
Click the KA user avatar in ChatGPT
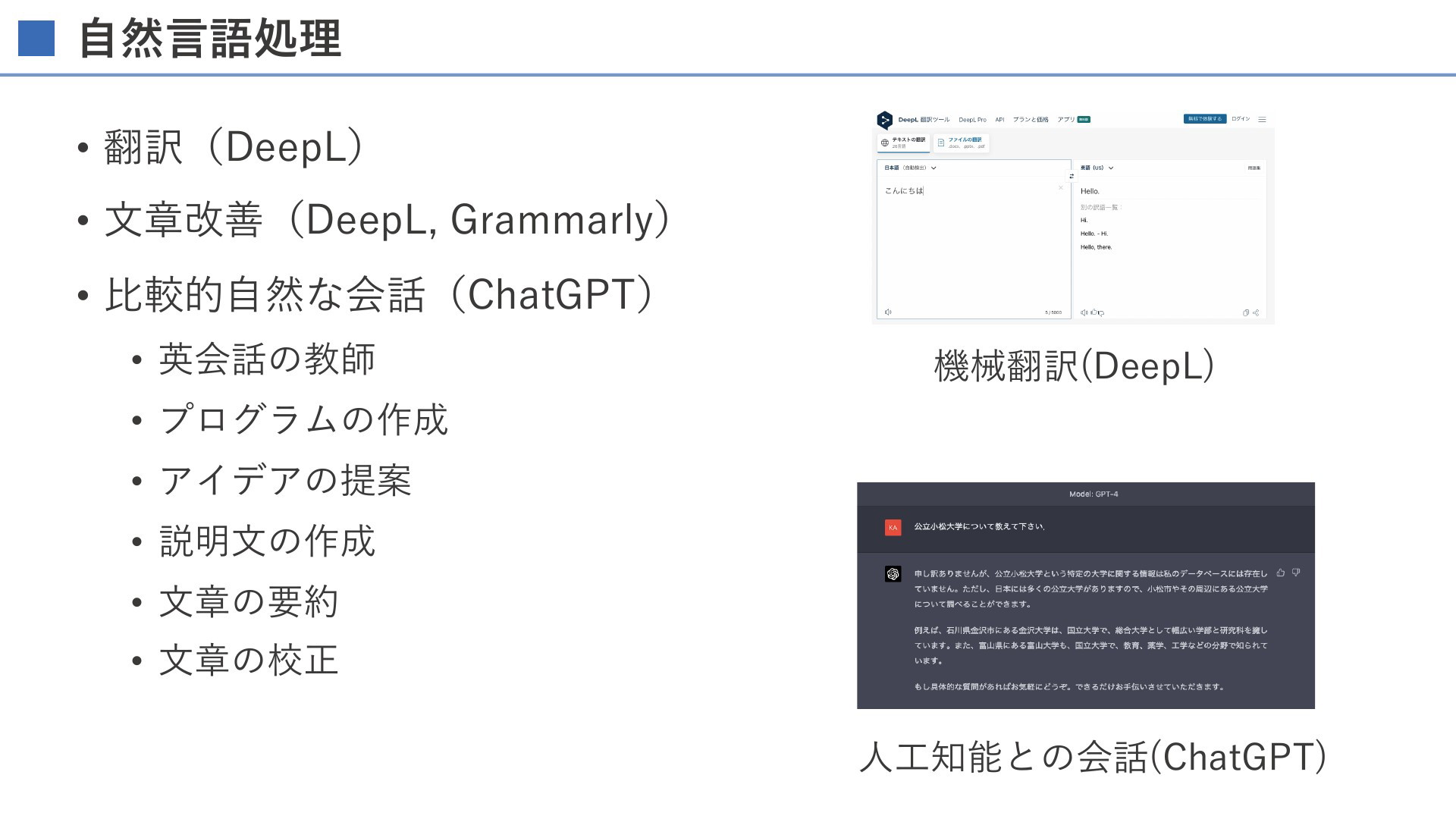coord(893,527)
